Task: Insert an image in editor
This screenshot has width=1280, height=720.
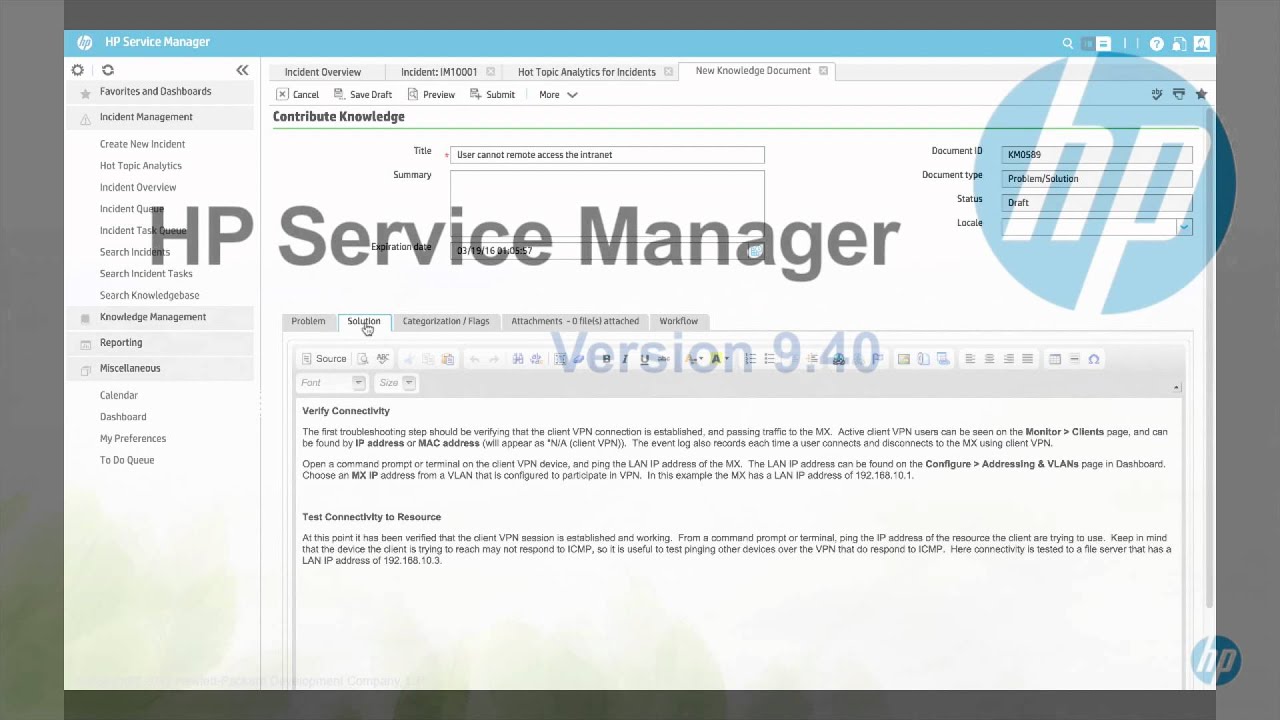Action: click(x=904, y=359)
